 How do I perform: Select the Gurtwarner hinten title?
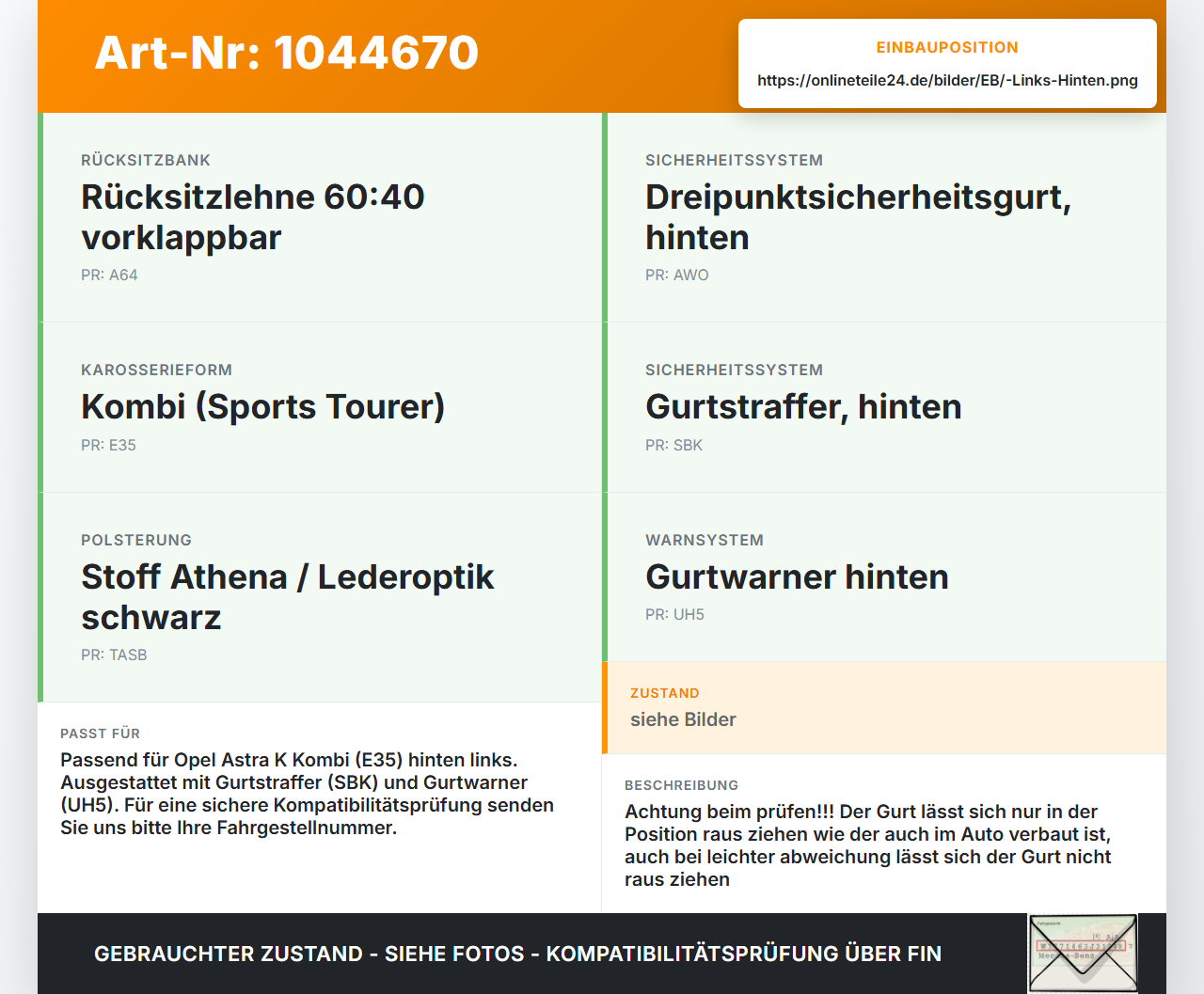(797, 576)
